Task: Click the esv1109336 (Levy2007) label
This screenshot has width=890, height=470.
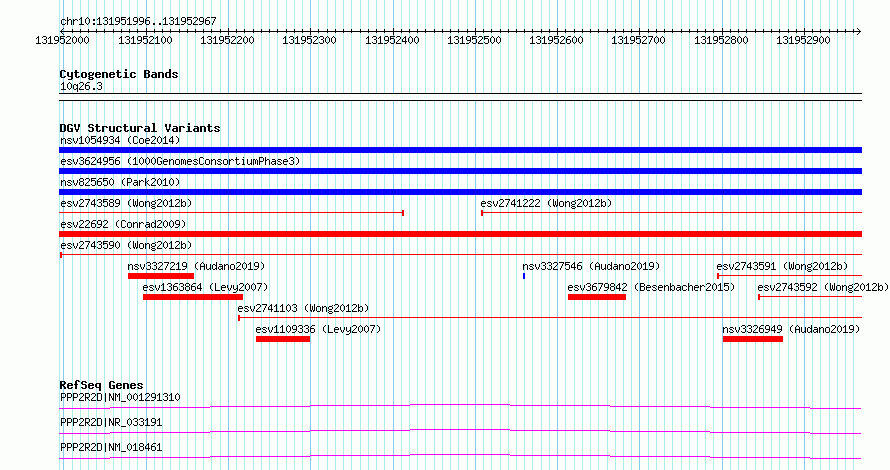Action: point(318,329)
